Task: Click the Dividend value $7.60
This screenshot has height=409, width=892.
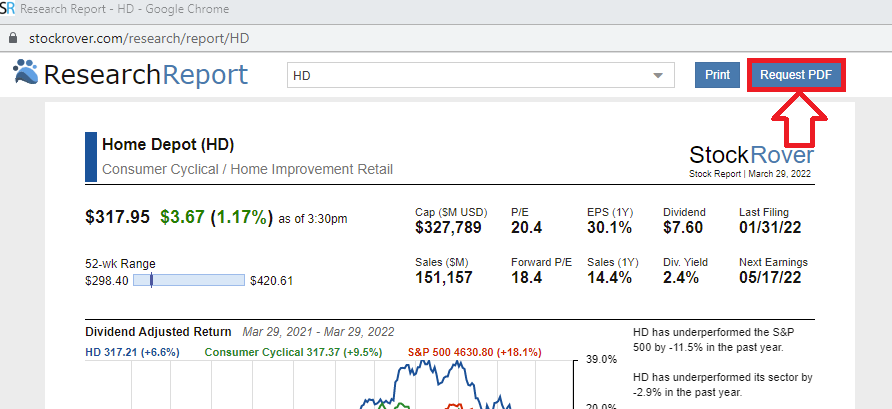Action: 683,228
